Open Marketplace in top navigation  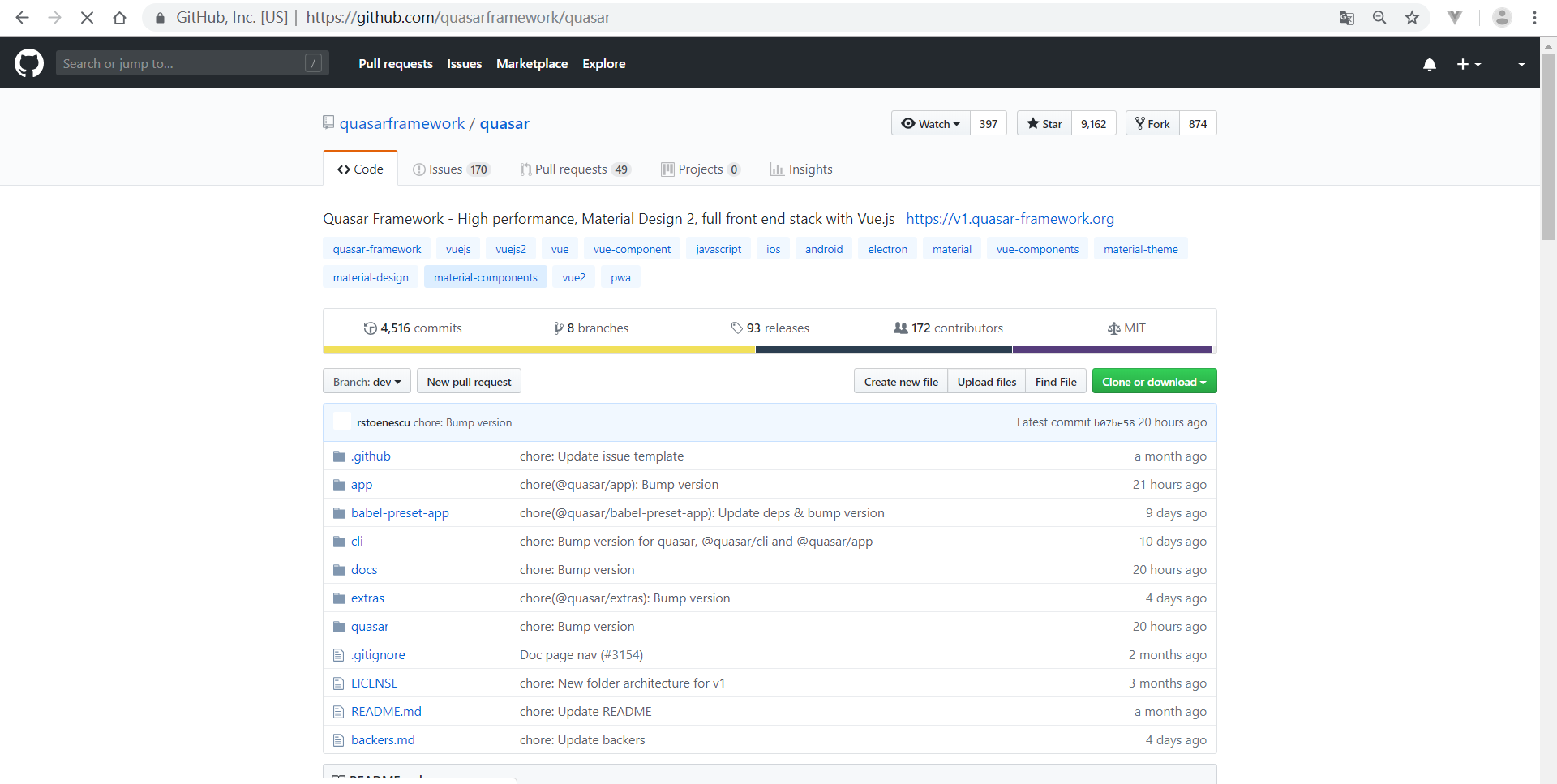532,63
